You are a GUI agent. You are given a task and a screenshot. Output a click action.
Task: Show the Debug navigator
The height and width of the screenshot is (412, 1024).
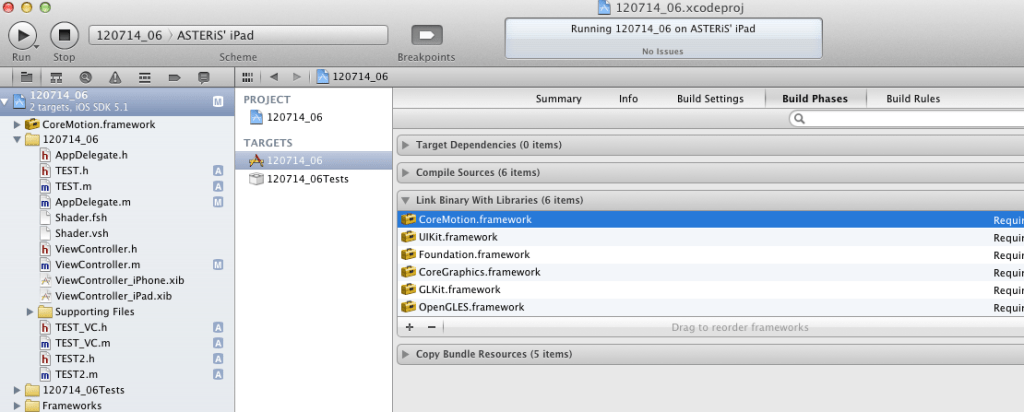(145, 77)
